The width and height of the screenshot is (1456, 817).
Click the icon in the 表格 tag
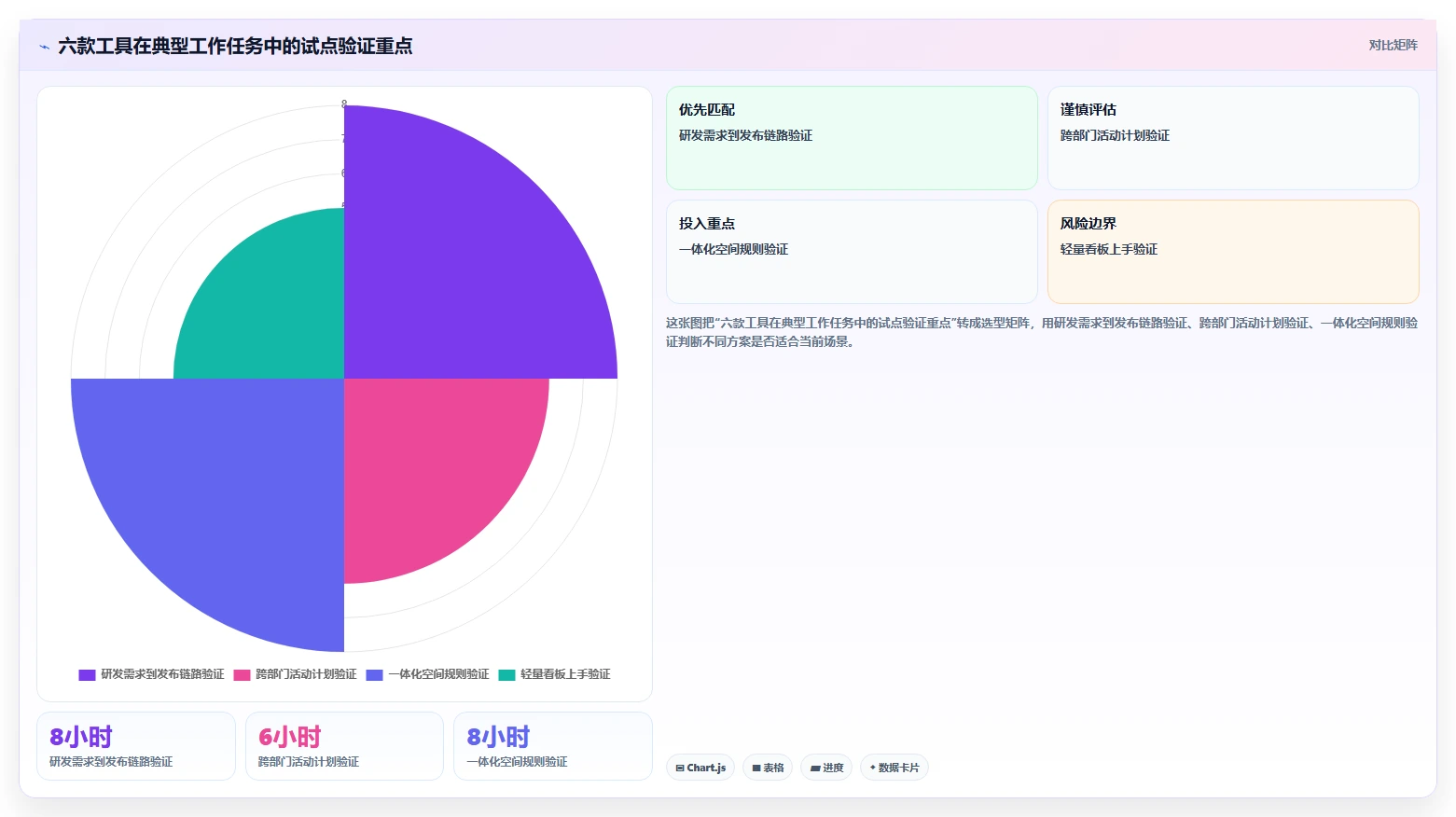[756, 769]
